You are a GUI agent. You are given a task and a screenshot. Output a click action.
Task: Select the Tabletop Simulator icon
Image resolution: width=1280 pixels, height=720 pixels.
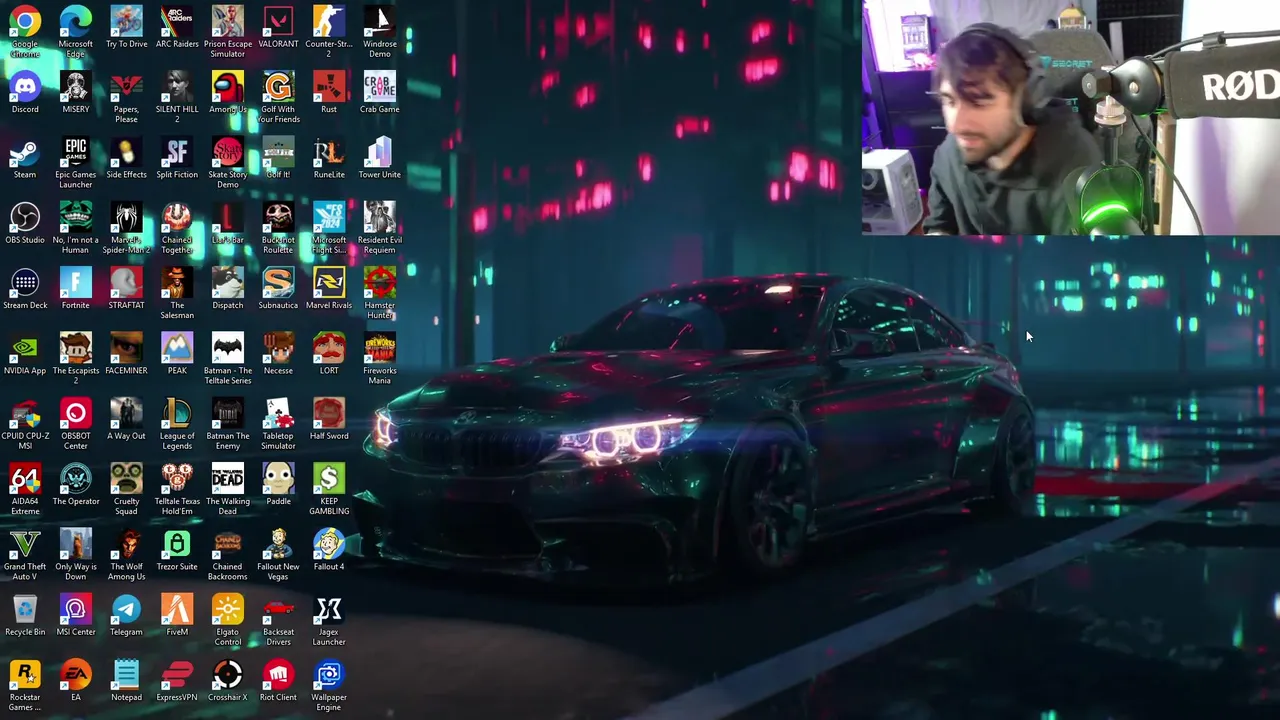(278, 413)
